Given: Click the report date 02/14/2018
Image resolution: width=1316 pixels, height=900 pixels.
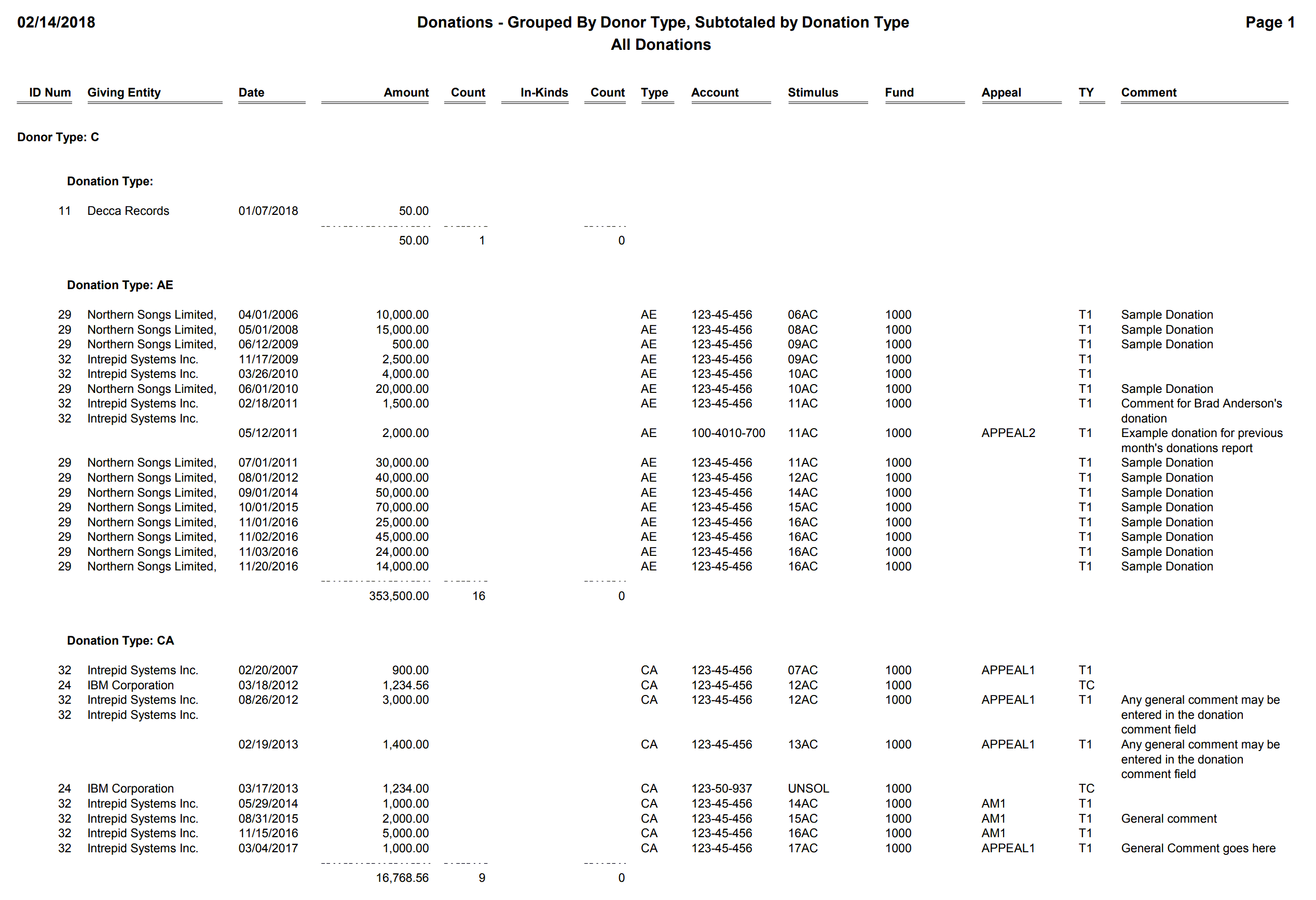Looking at the screenshot, I should [56, 22].
